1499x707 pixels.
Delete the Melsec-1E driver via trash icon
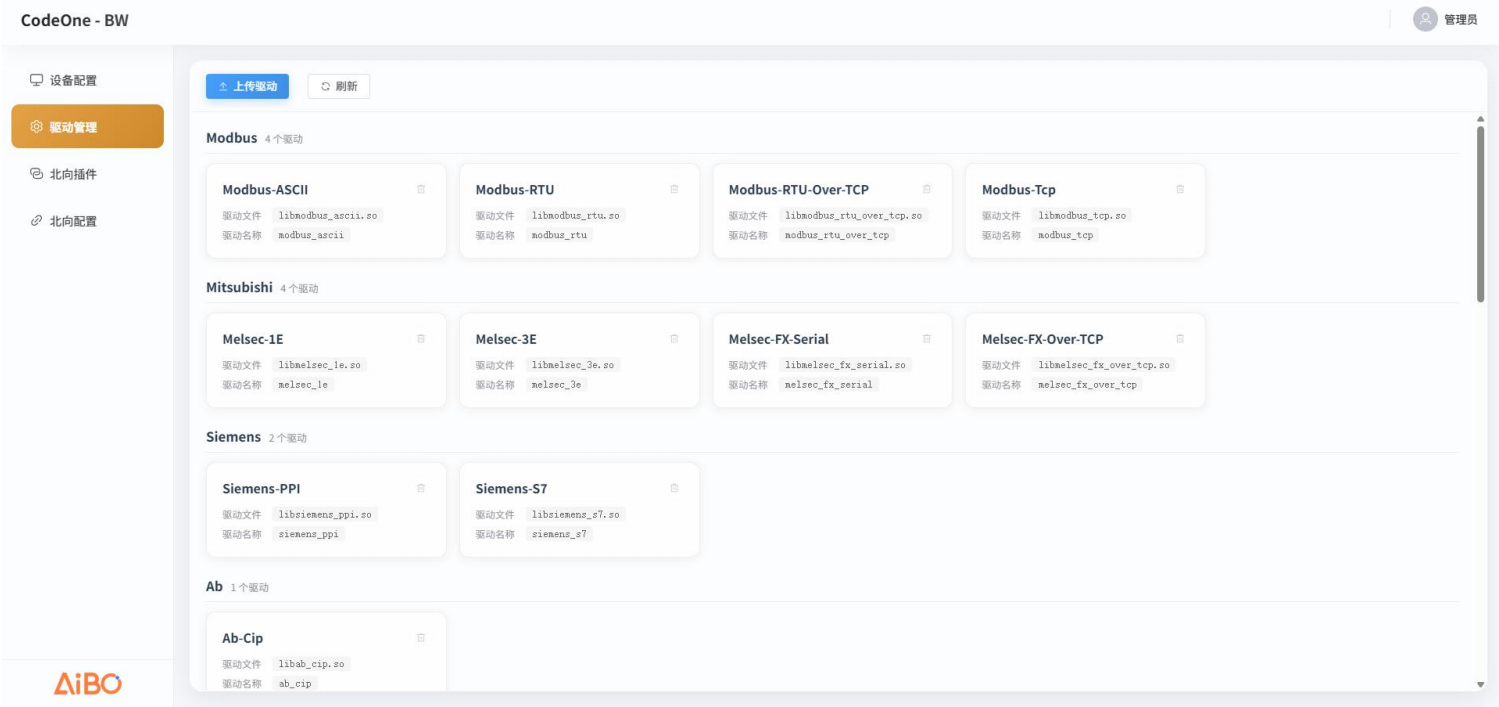pos(421,339)
